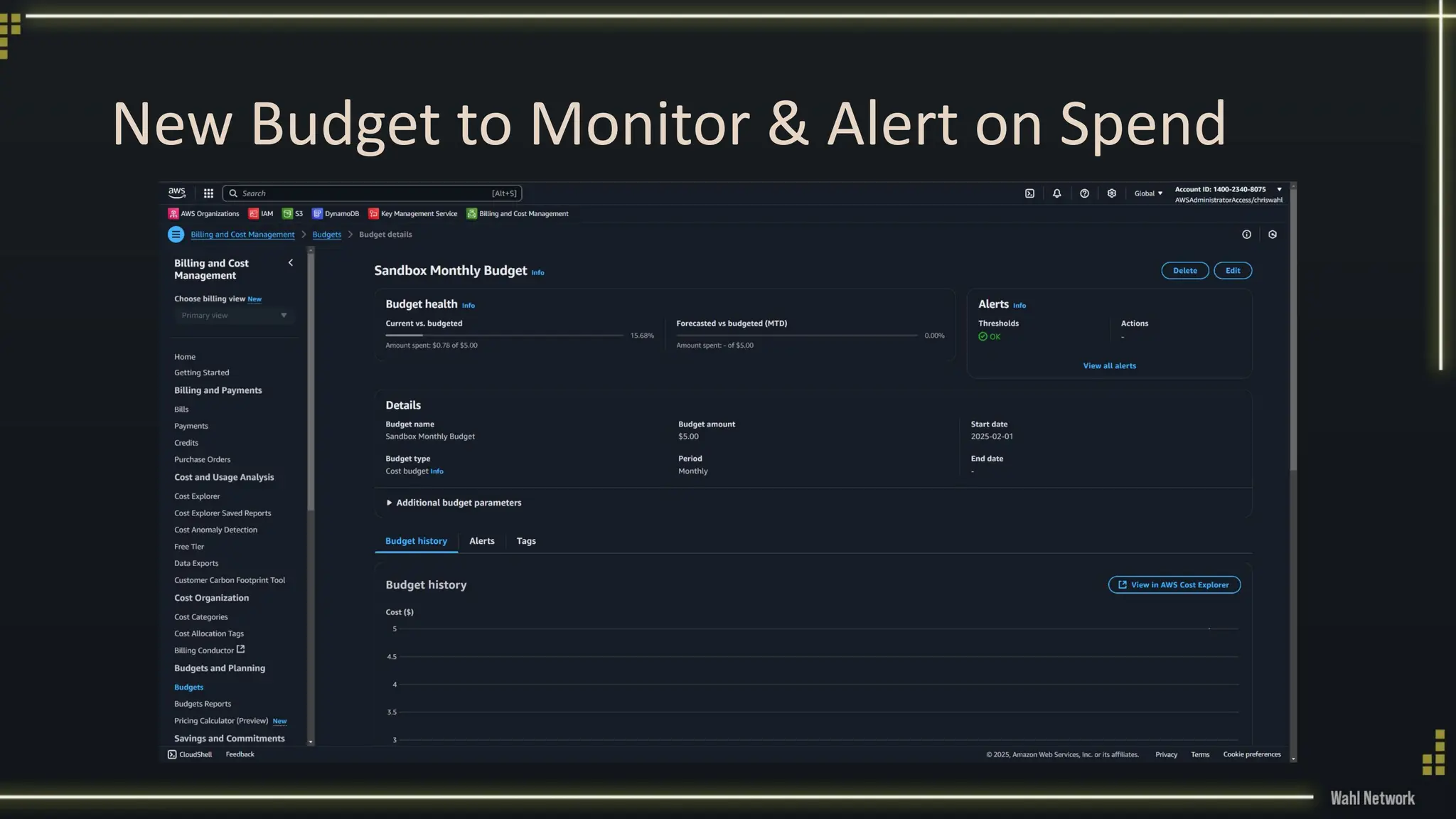Click the Budgets breadcrumb link
Viewport: 1456px width, 819px height.
[327, 235]
